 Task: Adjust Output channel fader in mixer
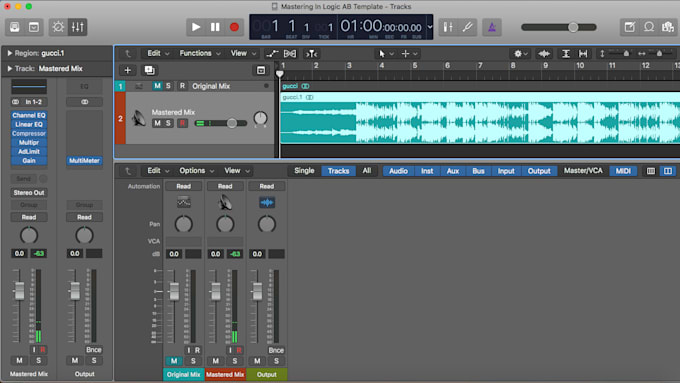click(x=257, y=291)
